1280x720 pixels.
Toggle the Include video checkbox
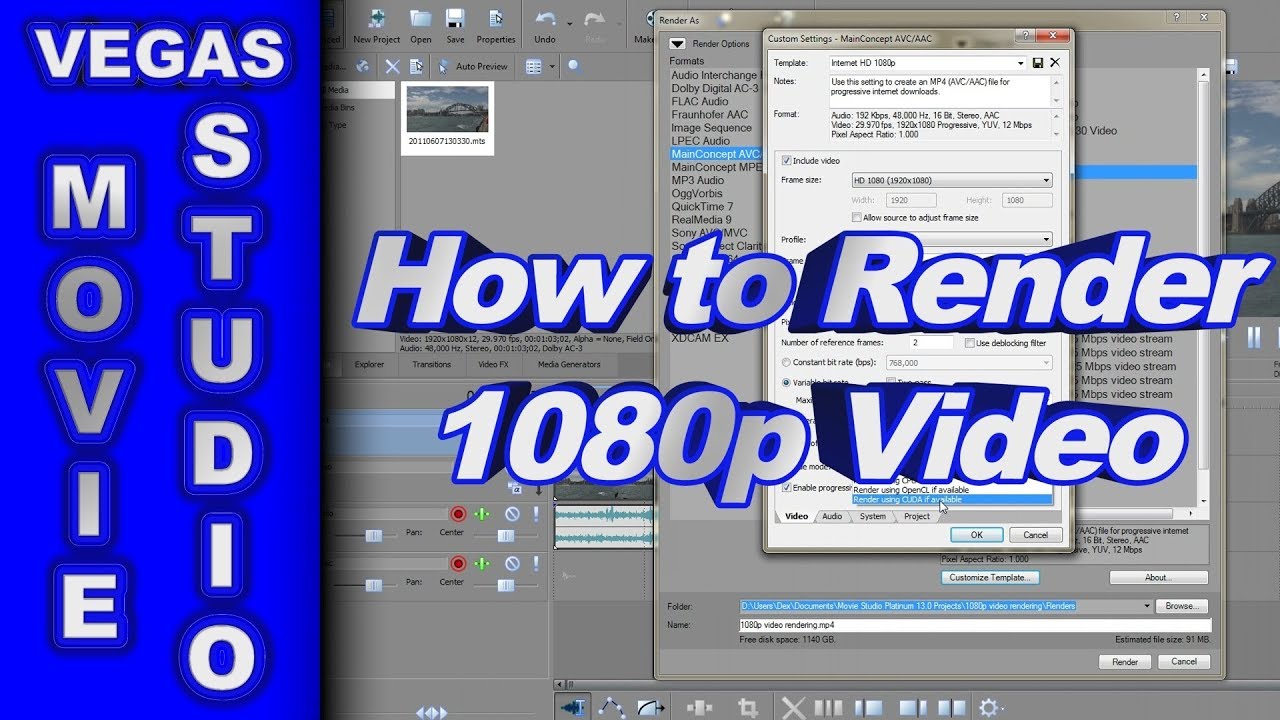786,160
